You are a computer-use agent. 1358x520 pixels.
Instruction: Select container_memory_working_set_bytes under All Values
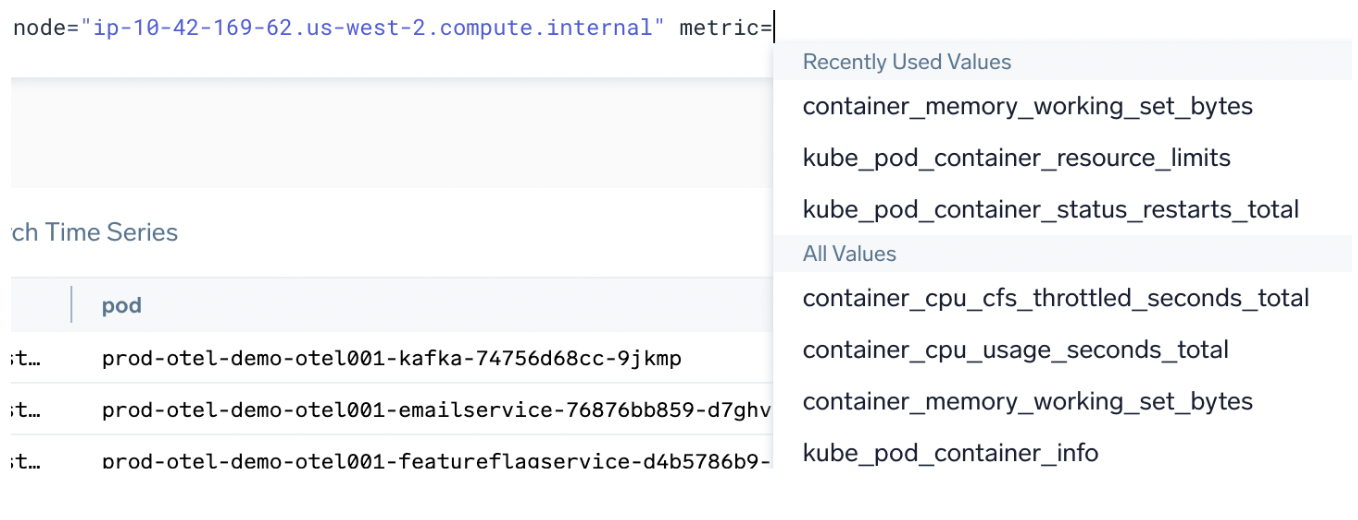tap(1027, 402)
